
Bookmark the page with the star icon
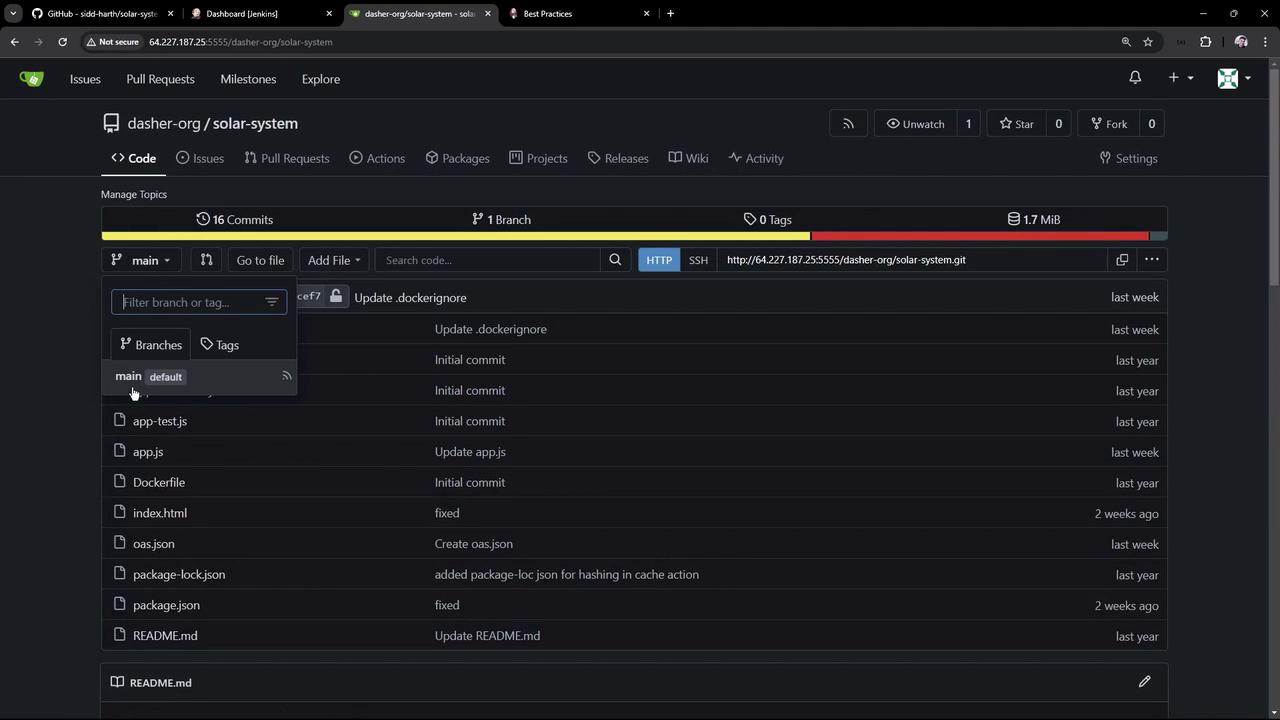click(1148, 42)
